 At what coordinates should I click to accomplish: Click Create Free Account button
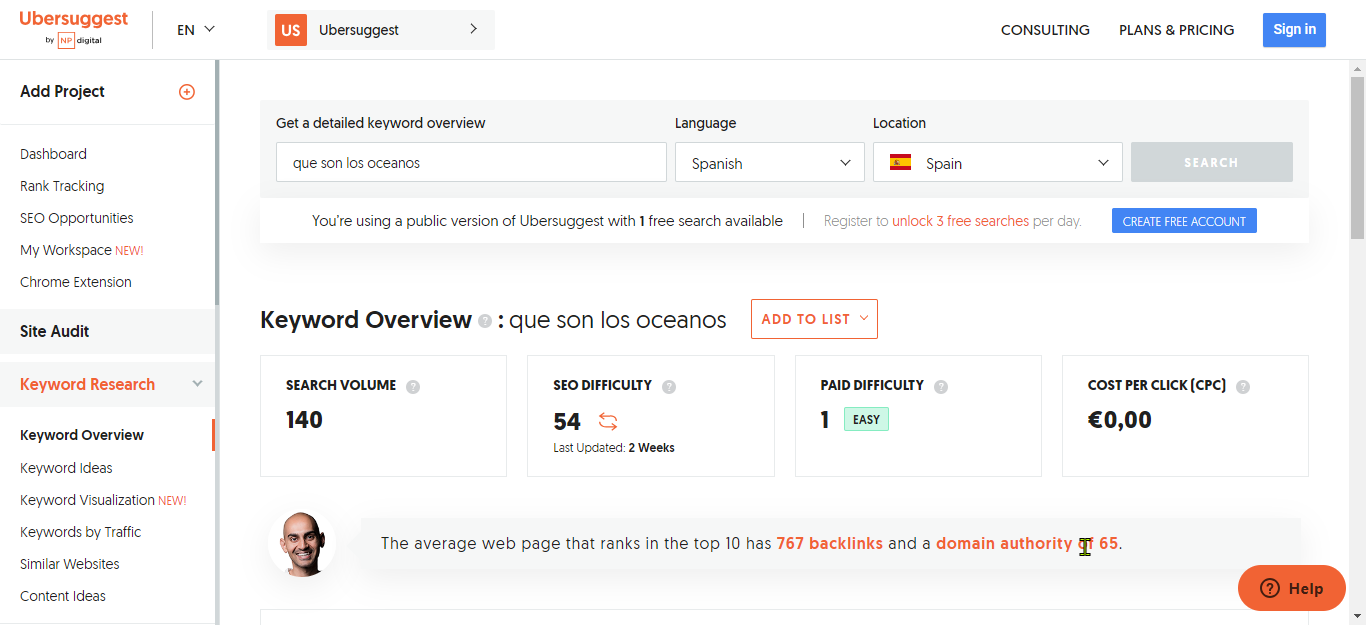click(x=1184, y=221)
